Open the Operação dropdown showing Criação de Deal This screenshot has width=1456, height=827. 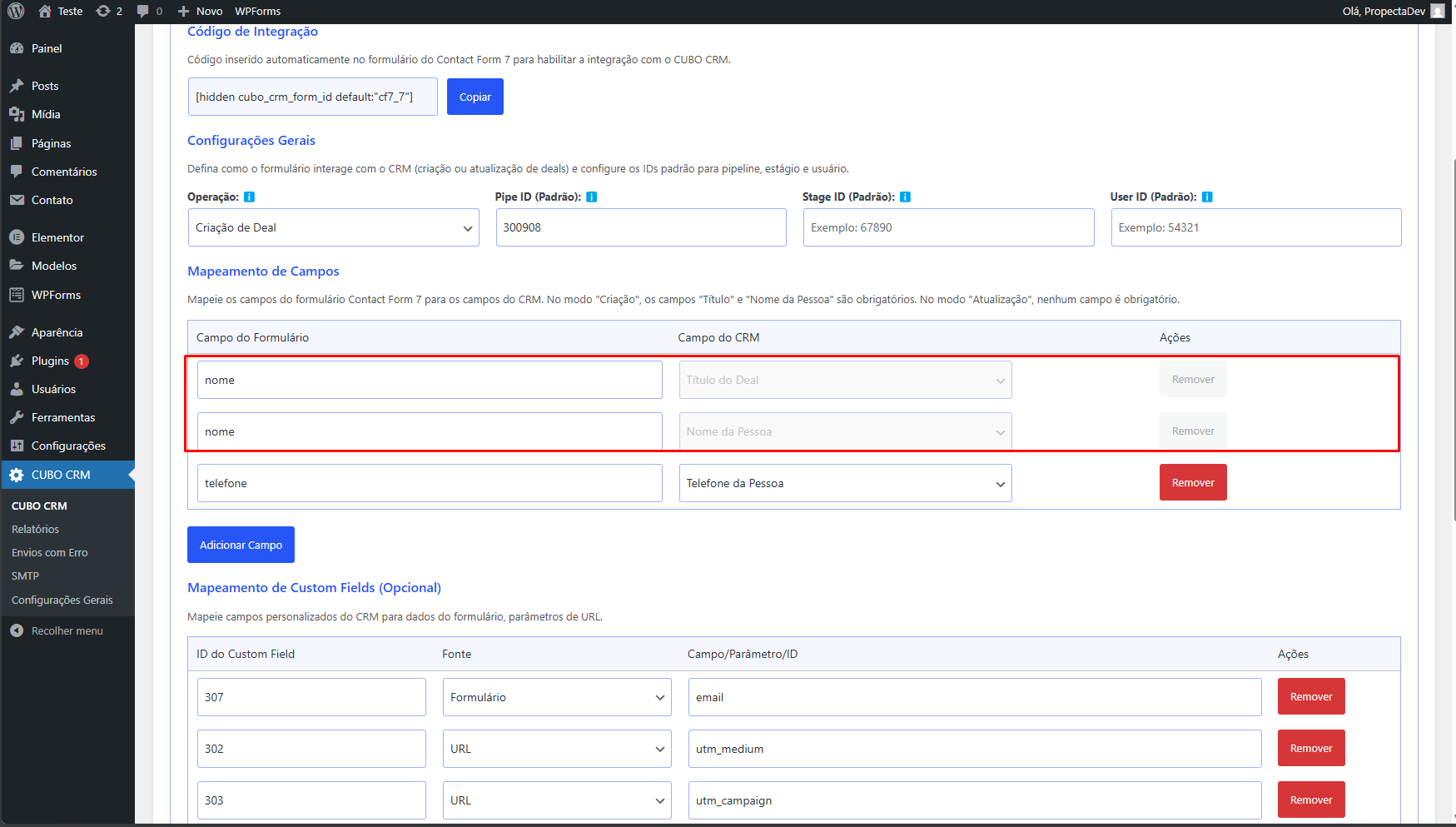click(333, 227)
